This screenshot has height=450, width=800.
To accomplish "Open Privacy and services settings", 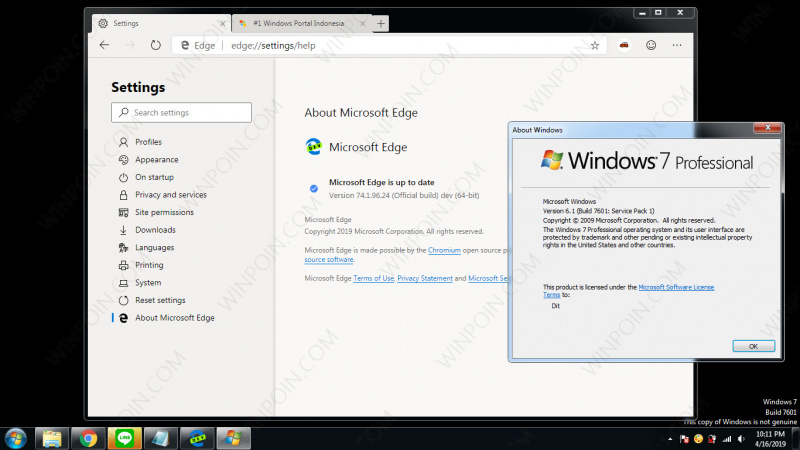I will (x=170, y=195).
